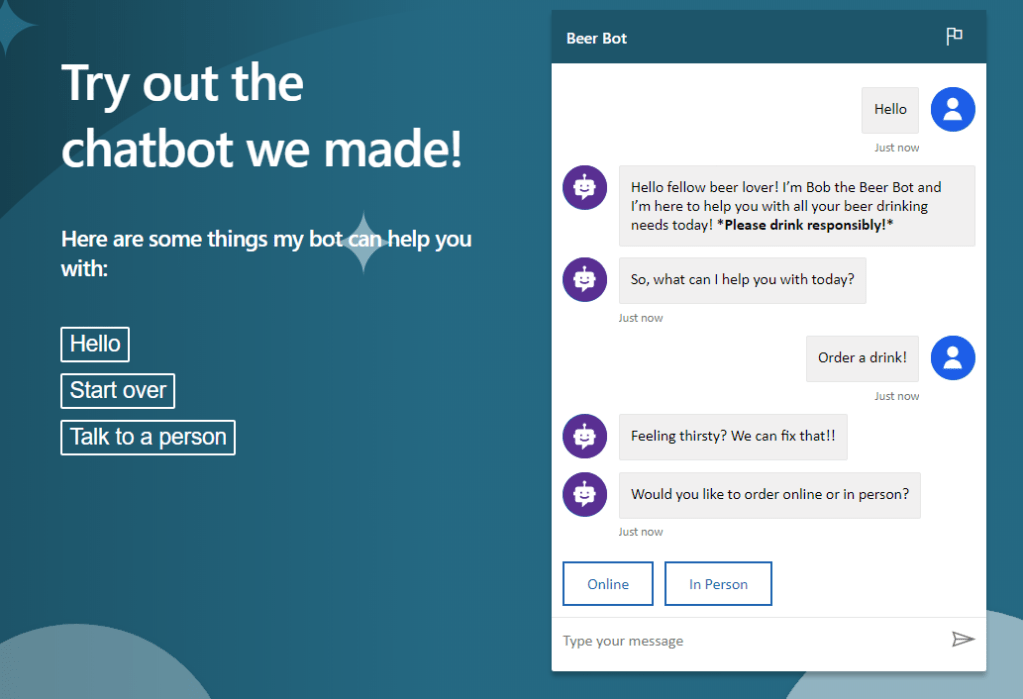This screenshot has width=1023, height=699.
Task: Click the bot avatar beside "Feeling thirsty?"
Action: [x=585, y=436]
